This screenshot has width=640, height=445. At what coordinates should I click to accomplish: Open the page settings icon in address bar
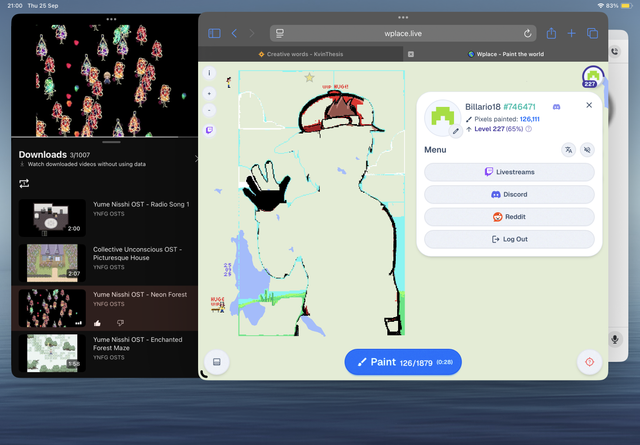(x=280, y=33)
